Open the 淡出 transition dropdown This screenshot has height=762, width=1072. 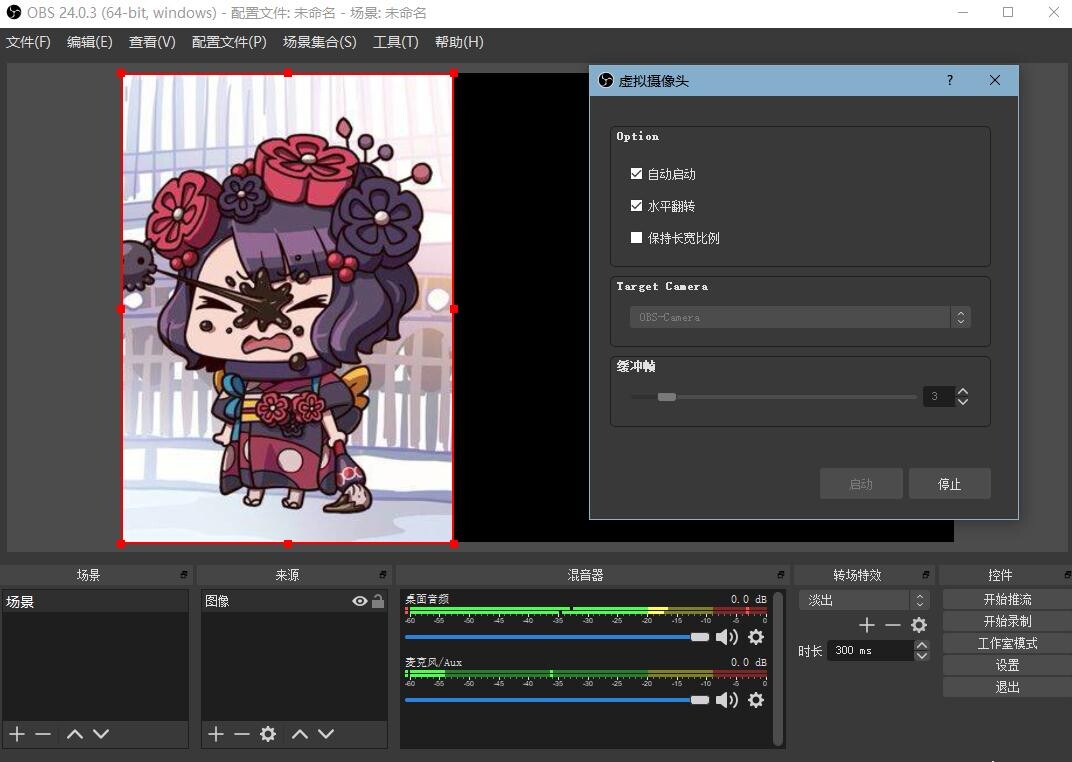pyautogui.click(x=864, y=600)
